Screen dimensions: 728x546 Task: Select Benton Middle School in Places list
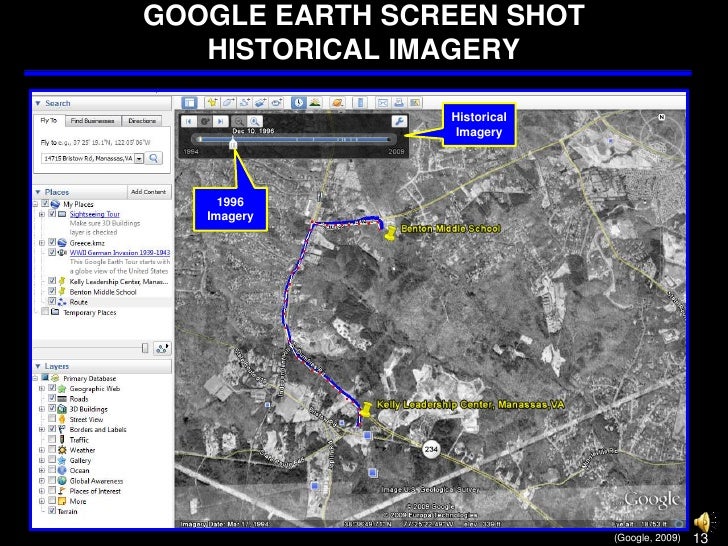[x=103, y=292]
